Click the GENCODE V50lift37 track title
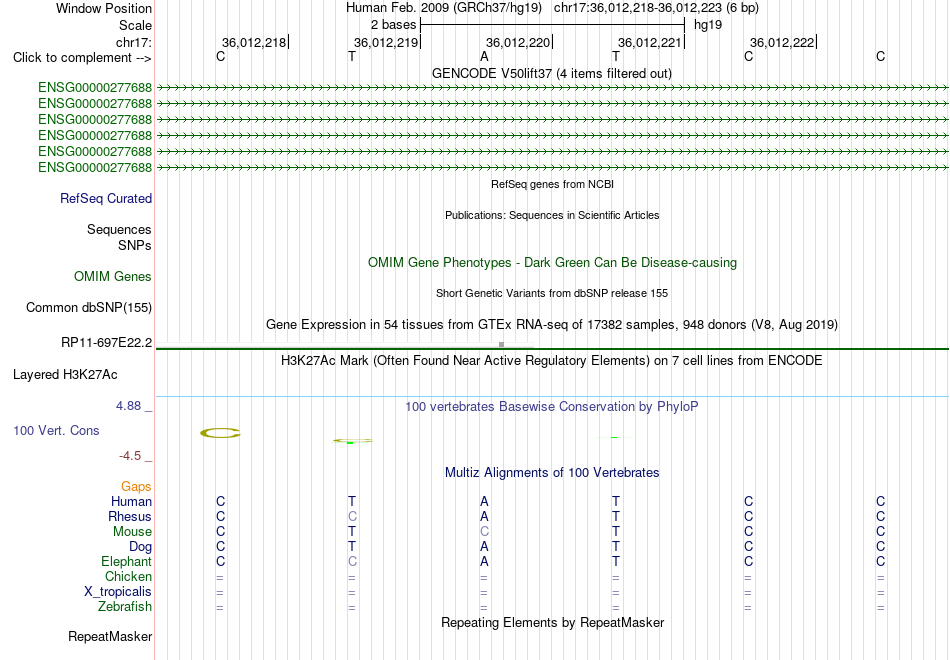The height and width of the screenshot is (660, 950). [x=552, y=73]
